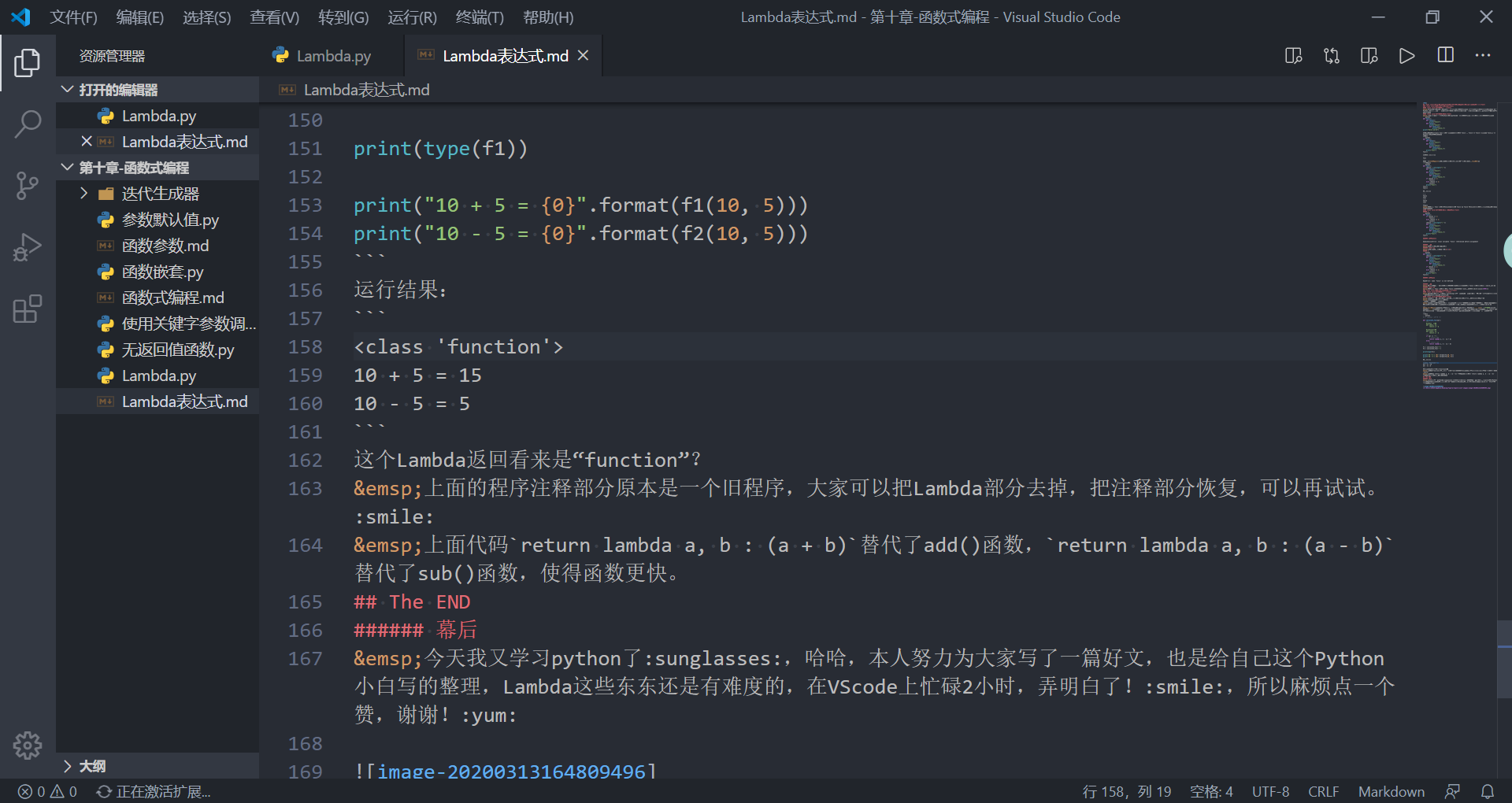This screenshot has height=803, width=1512.
Task: Open the 转到(G) menu
Action: tap(343, 17)
